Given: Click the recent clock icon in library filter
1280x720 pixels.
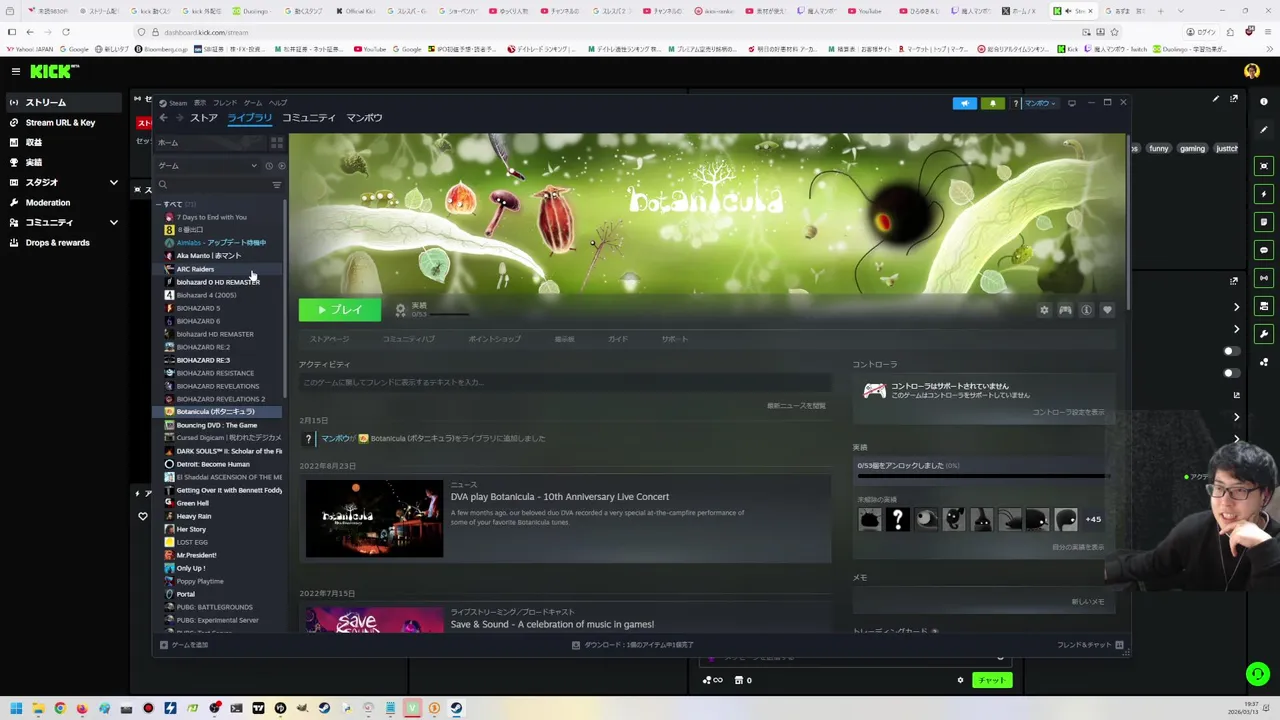Looking at the screenshot, I should coord(269,166).
